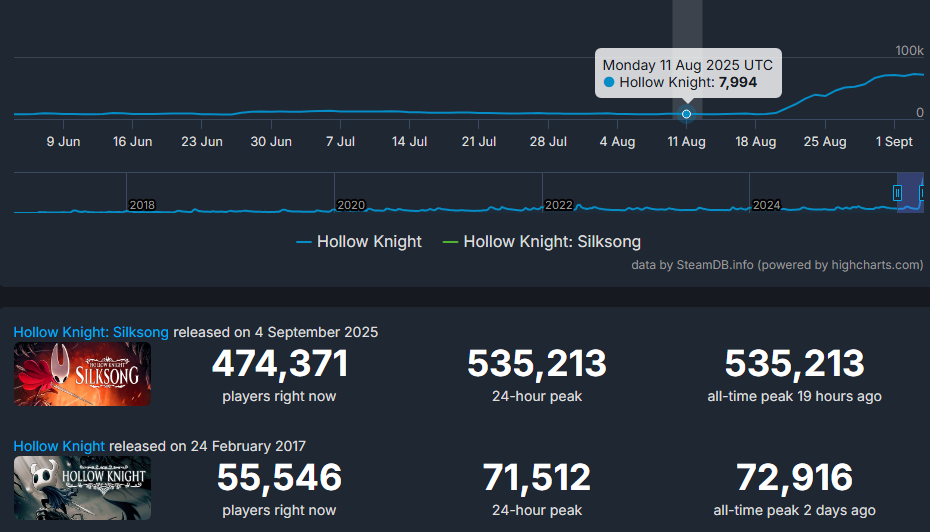The height and width of the screenshot is (532, 930).
Task: Click the '4 Aug' axis label
Action: click(617, 142)
